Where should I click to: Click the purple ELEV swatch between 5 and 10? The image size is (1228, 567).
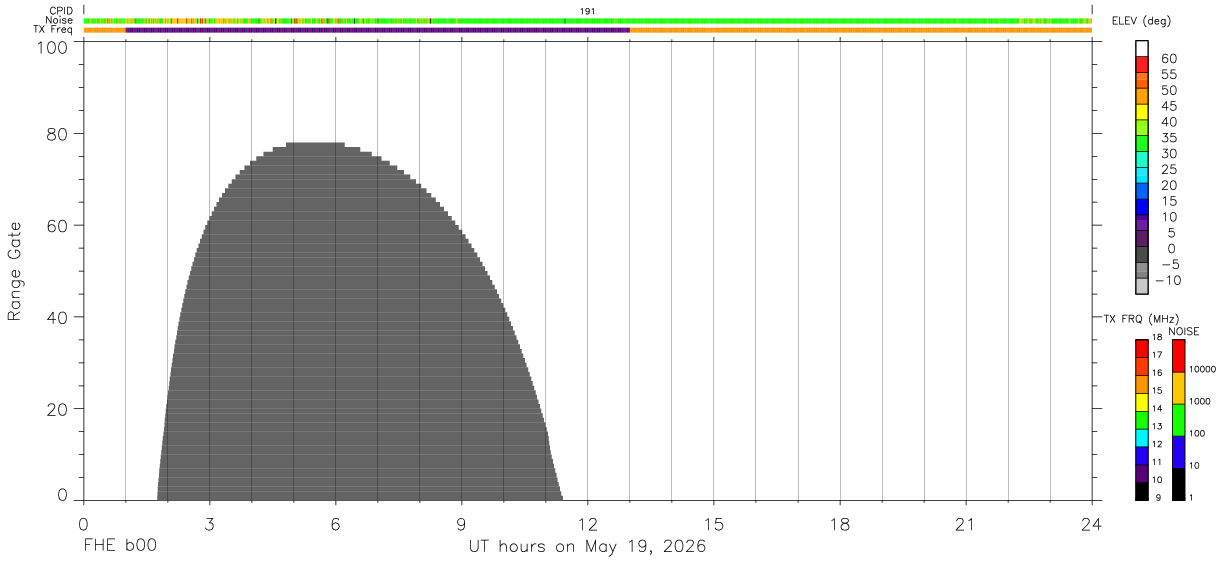1142,223
